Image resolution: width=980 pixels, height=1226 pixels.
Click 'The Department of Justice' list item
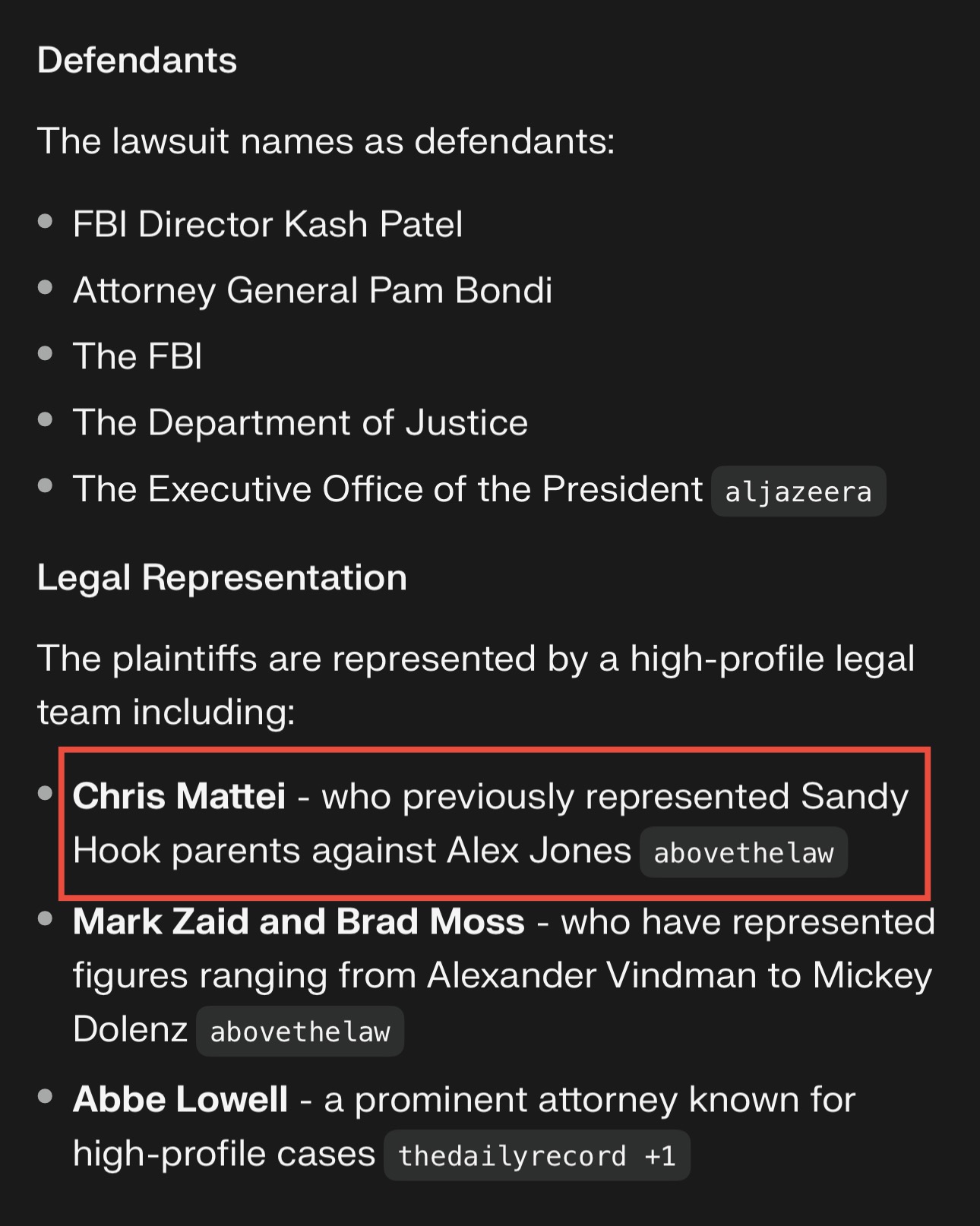coord(300,422)
